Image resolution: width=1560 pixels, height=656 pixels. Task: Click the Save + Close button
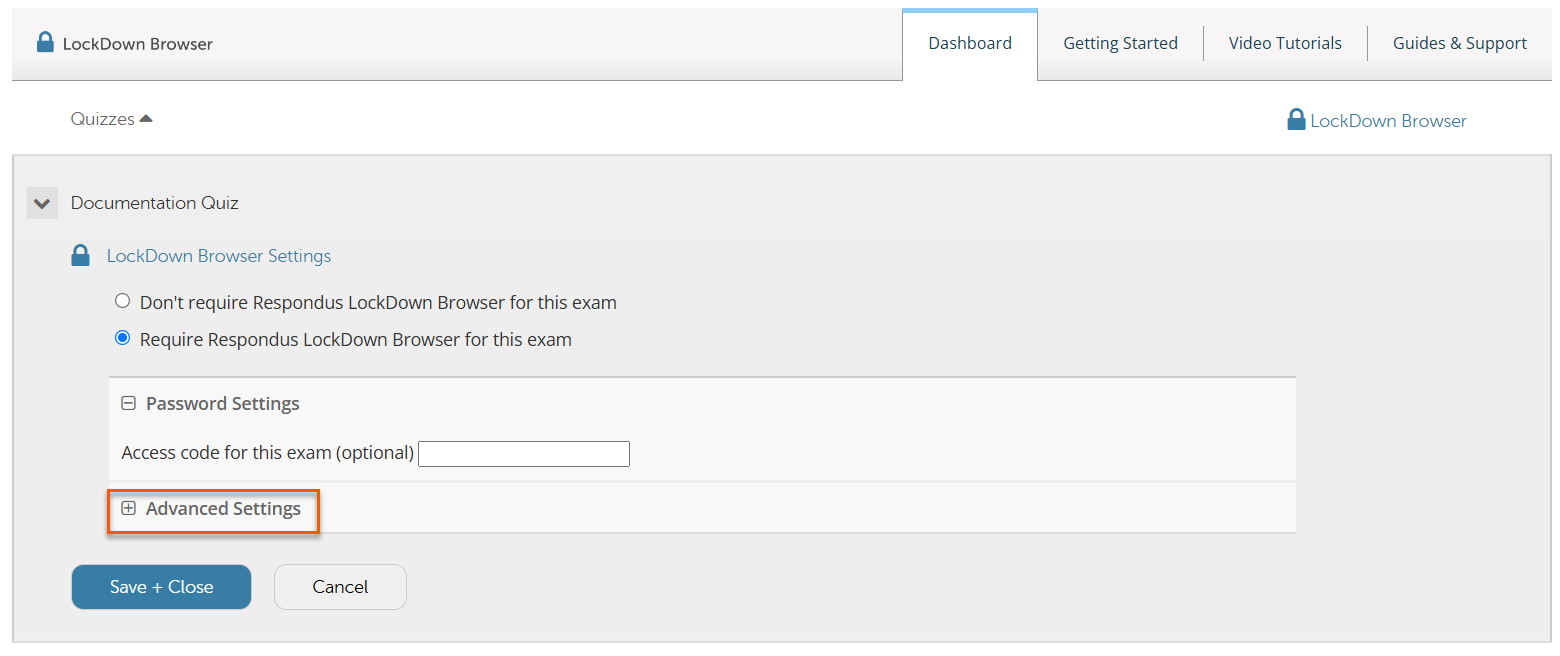(x=161, y=587)
